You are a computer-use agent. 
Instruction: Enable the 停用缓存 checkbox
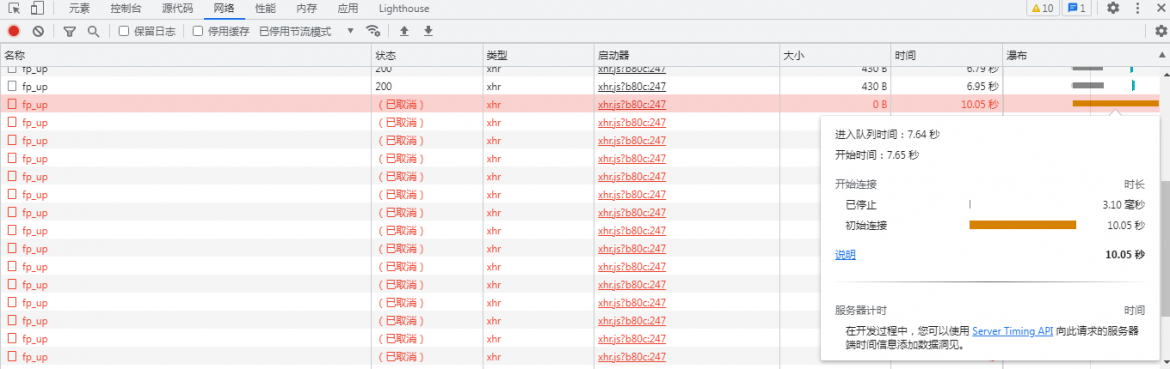pyautogui.click(x=198, y=31)
